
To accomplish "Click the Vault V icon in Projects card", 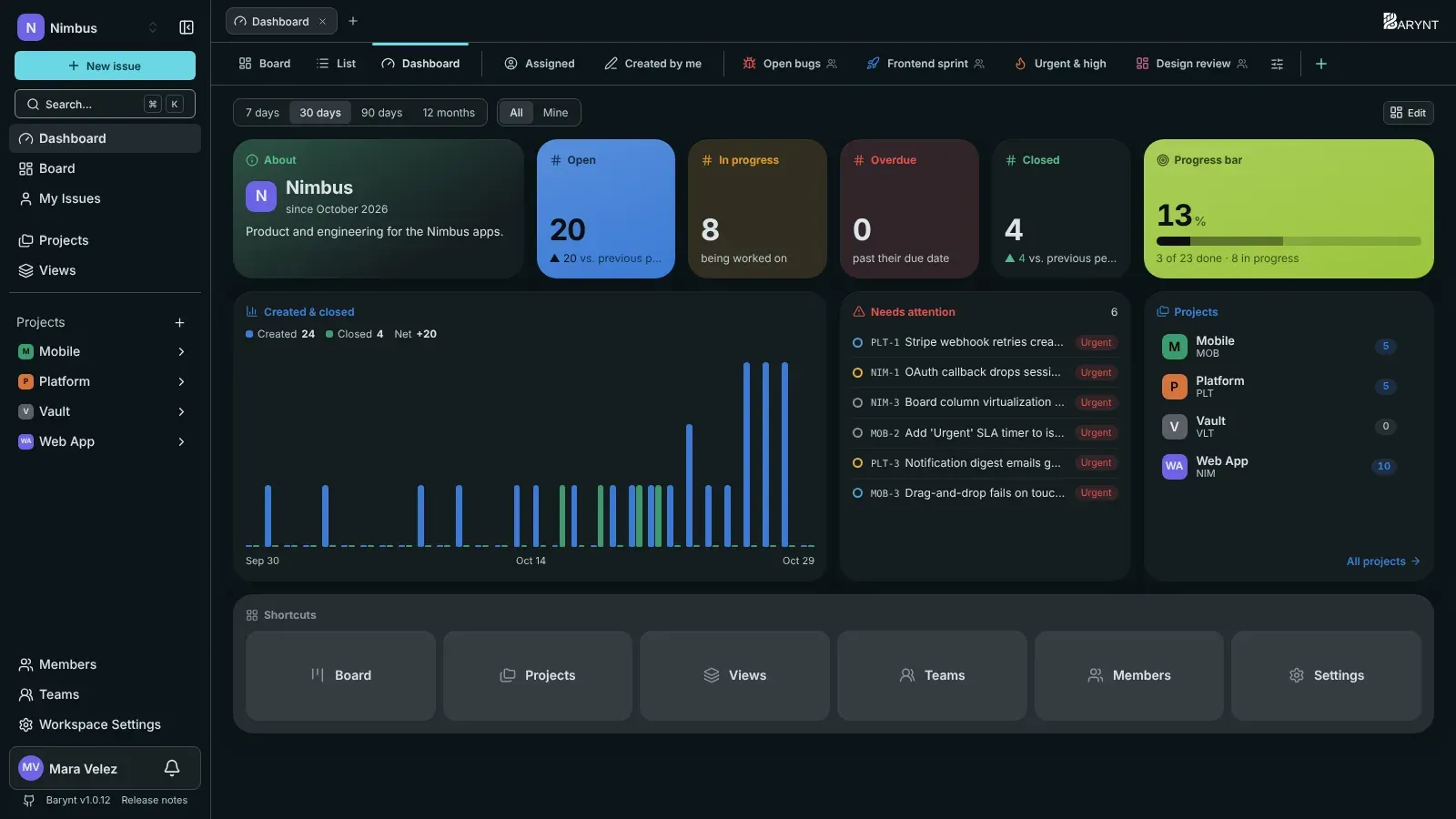I will [1174, 427].
